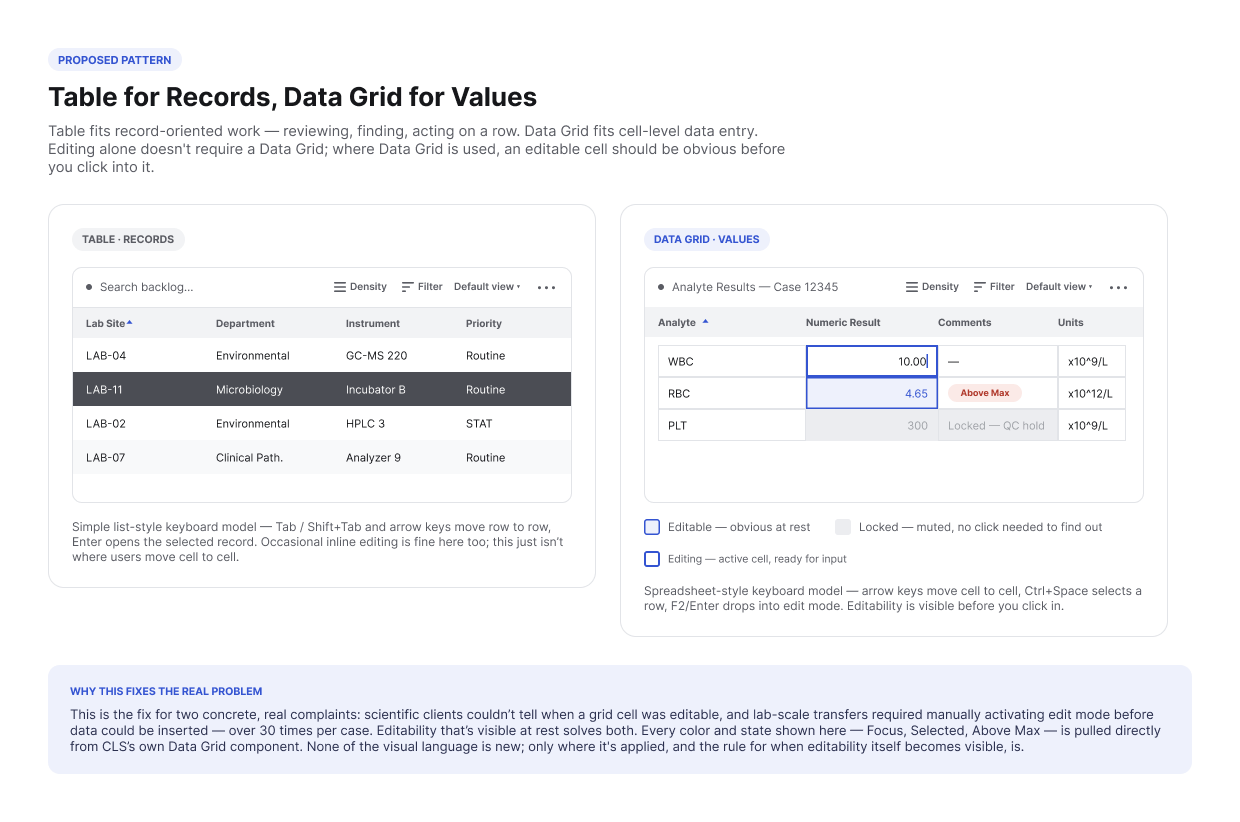Click the WBC analyte cell
1240x822 pixels.
pos(732,361)
